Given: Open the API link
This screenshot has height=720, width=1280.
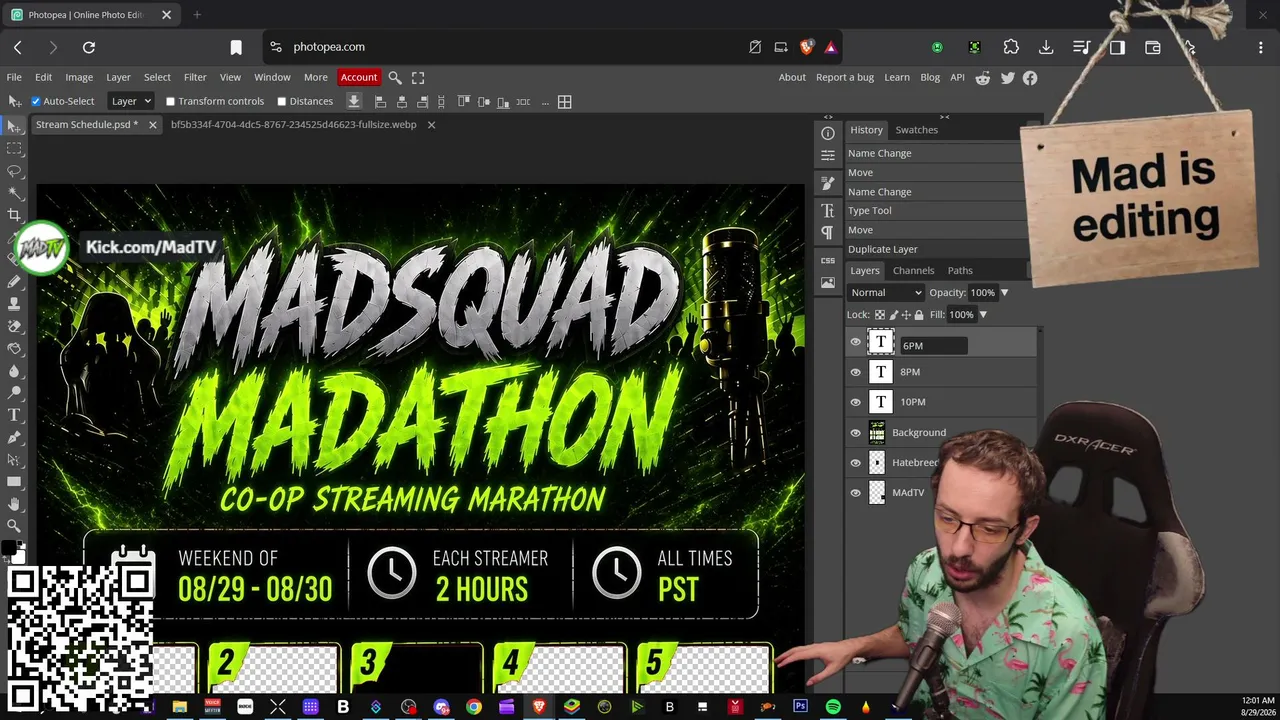Looking at the screenshot, I should click(957, 77).
